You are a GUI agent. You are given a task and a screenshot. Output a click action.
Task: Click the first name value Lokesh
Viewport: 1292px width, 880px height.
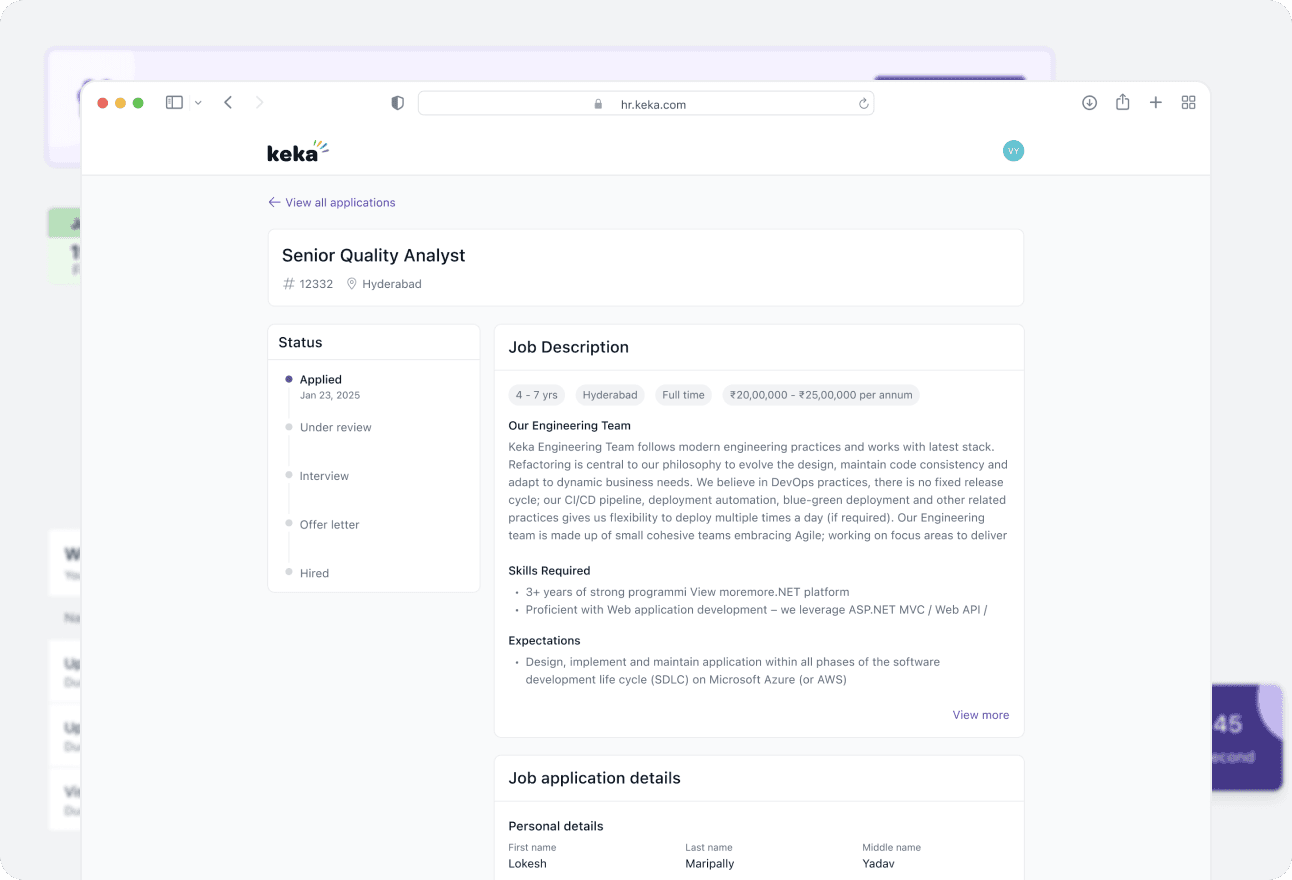coord(527,863)
